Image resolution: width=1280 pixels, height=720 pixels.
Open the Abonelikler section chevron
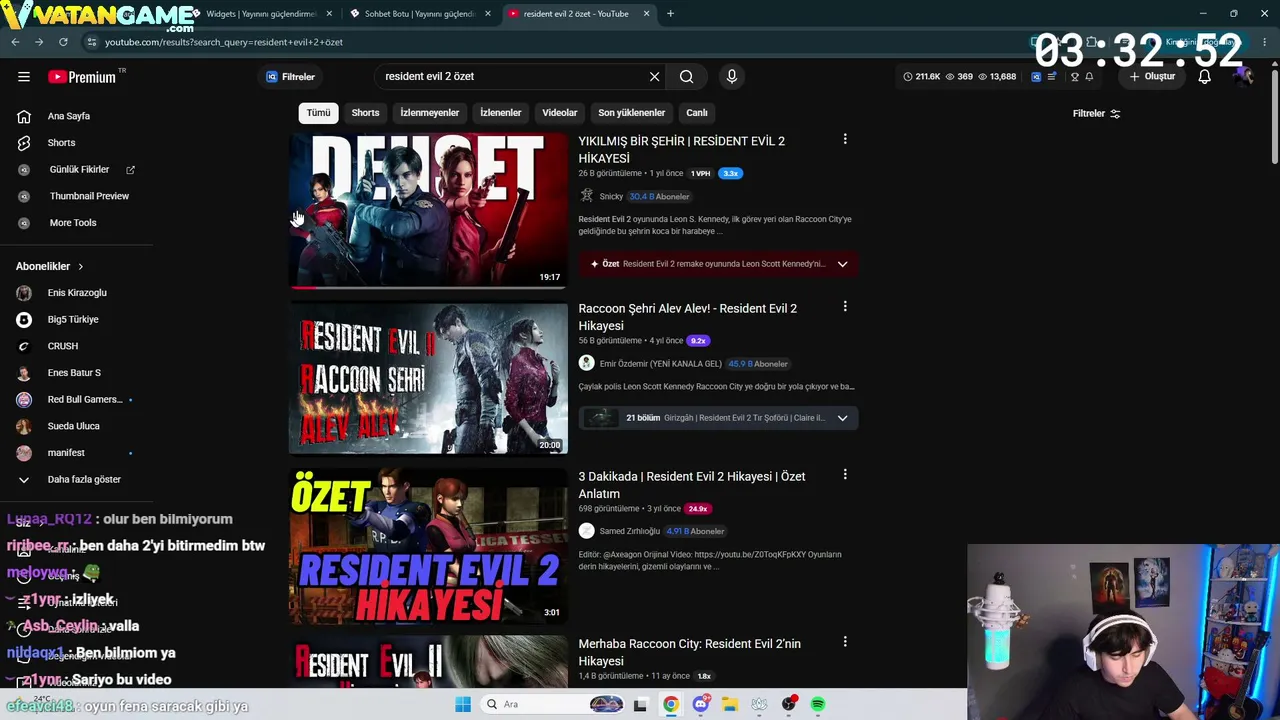tap(81, 267)
